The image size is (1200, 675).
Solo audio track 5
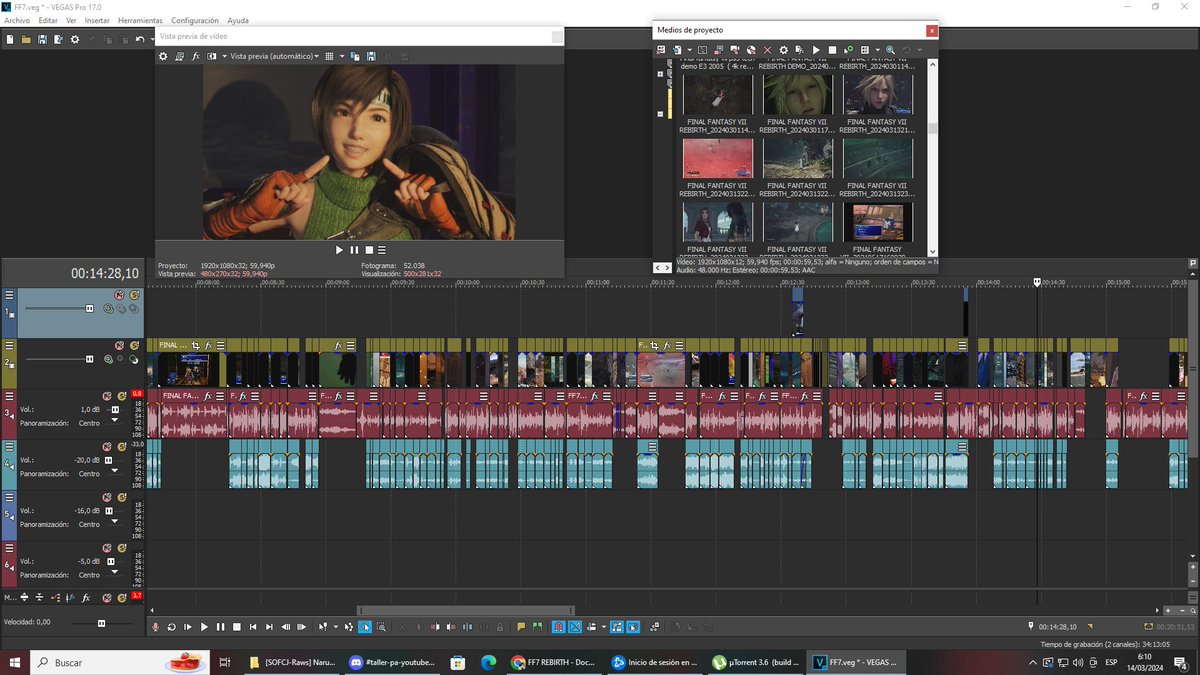[x=122, y=498]
